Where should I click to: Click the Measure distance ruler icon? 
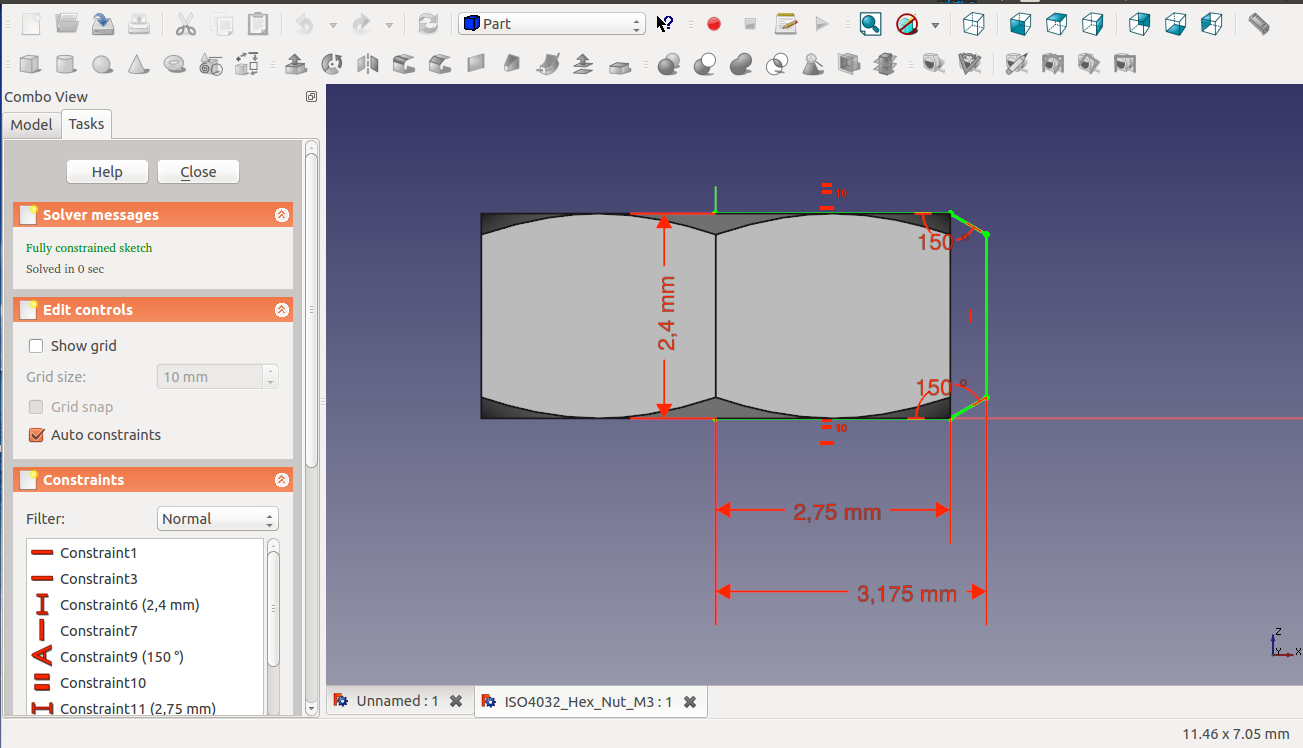(1259, 24)
